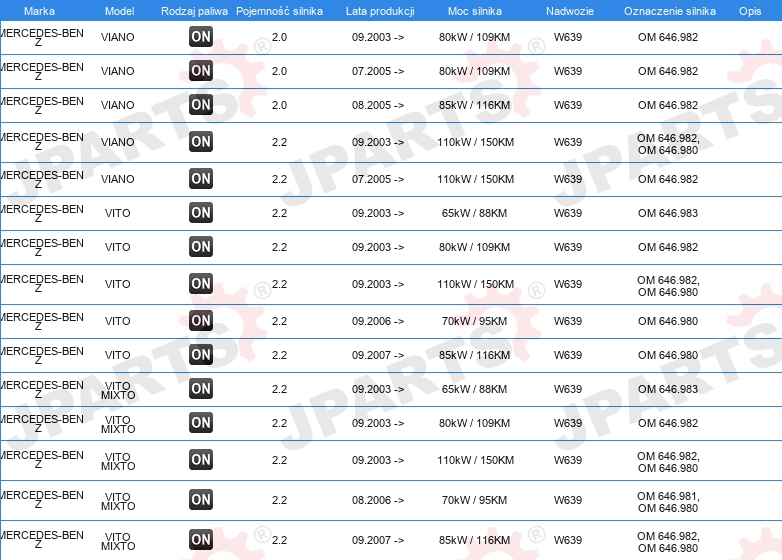Viewport: 782px width, 560px height.
Task: Click the Model column header
Action: (119, 11)
